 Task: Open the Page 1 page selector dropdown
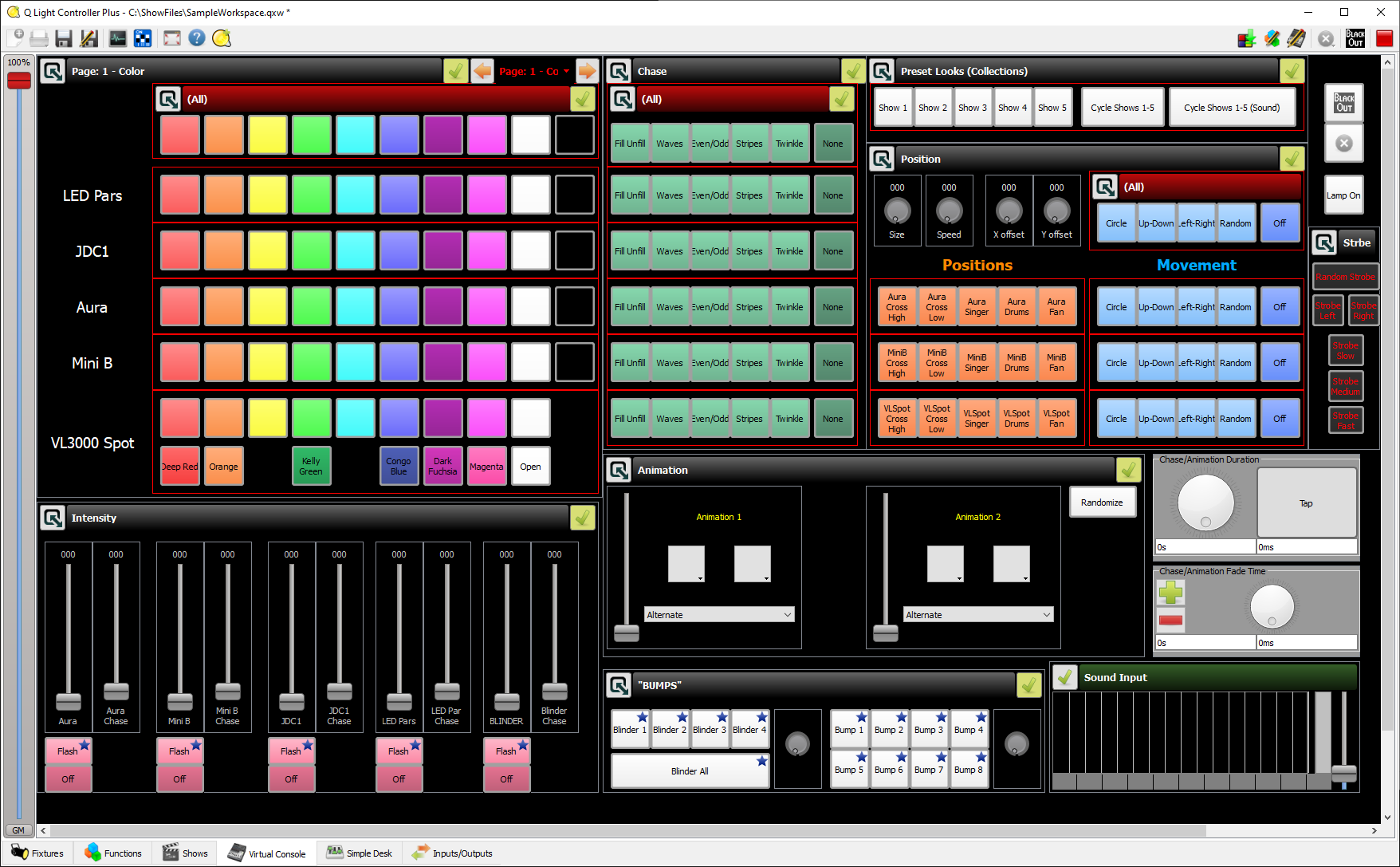[534, 71]
